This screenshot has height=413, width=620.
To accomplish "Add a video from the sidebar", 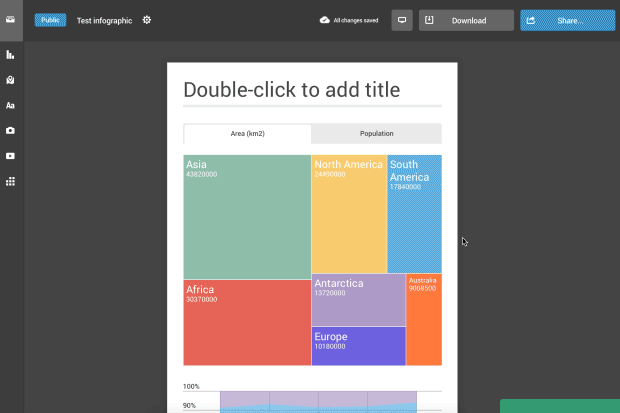I will (10, 156).
